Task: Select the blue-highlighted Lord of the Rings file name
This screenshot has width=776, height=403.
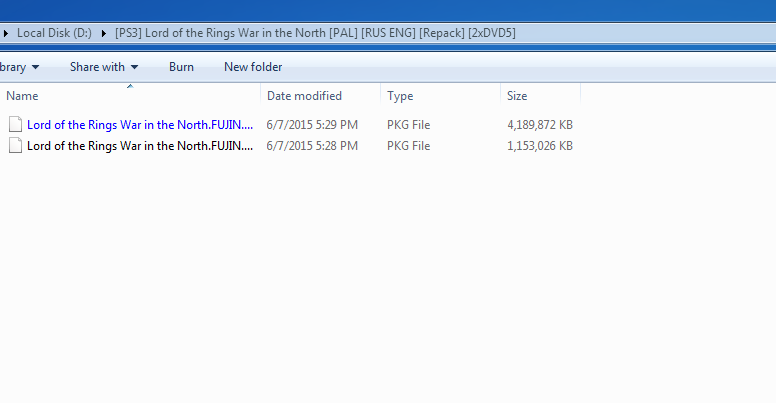Action: pyautogui.click(x=140, y=125)
